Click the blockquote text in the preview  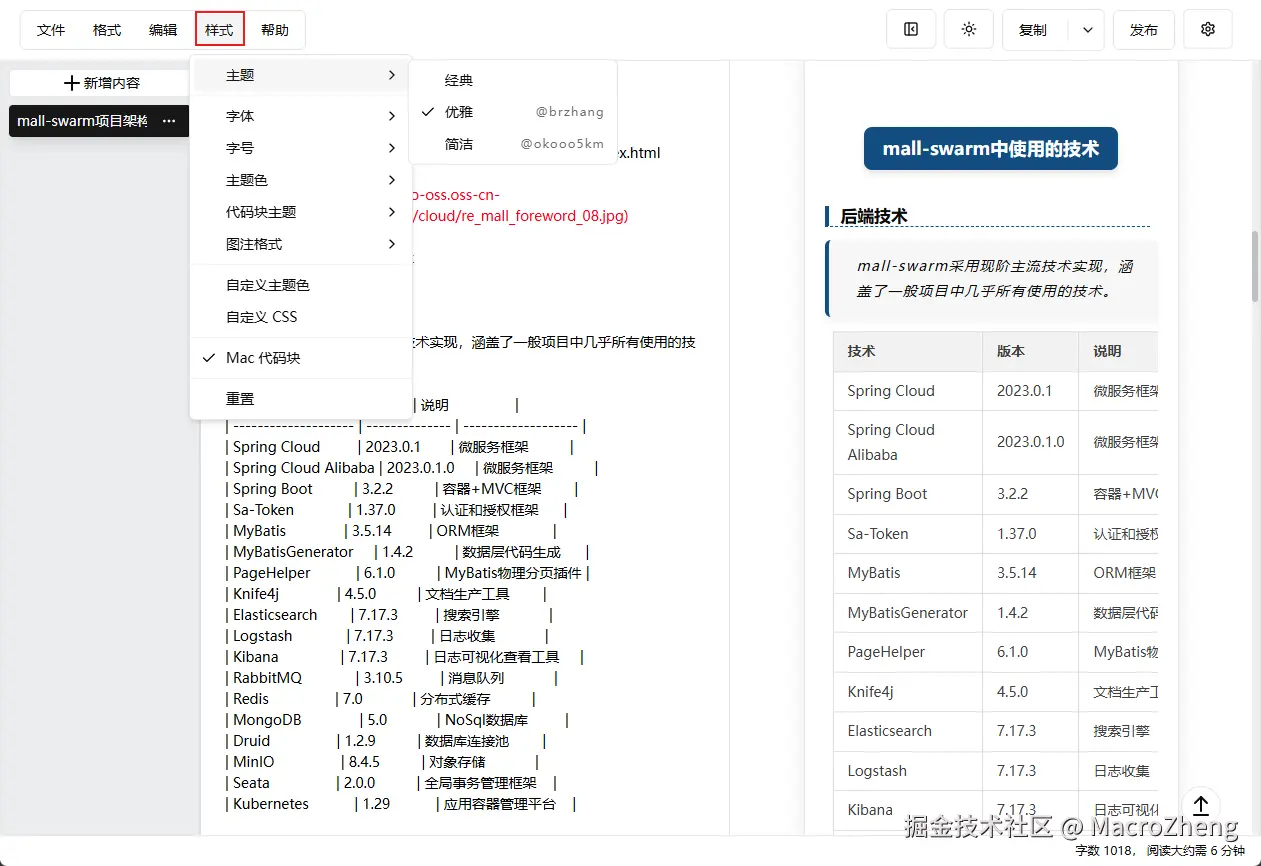[x=995, y=279]
